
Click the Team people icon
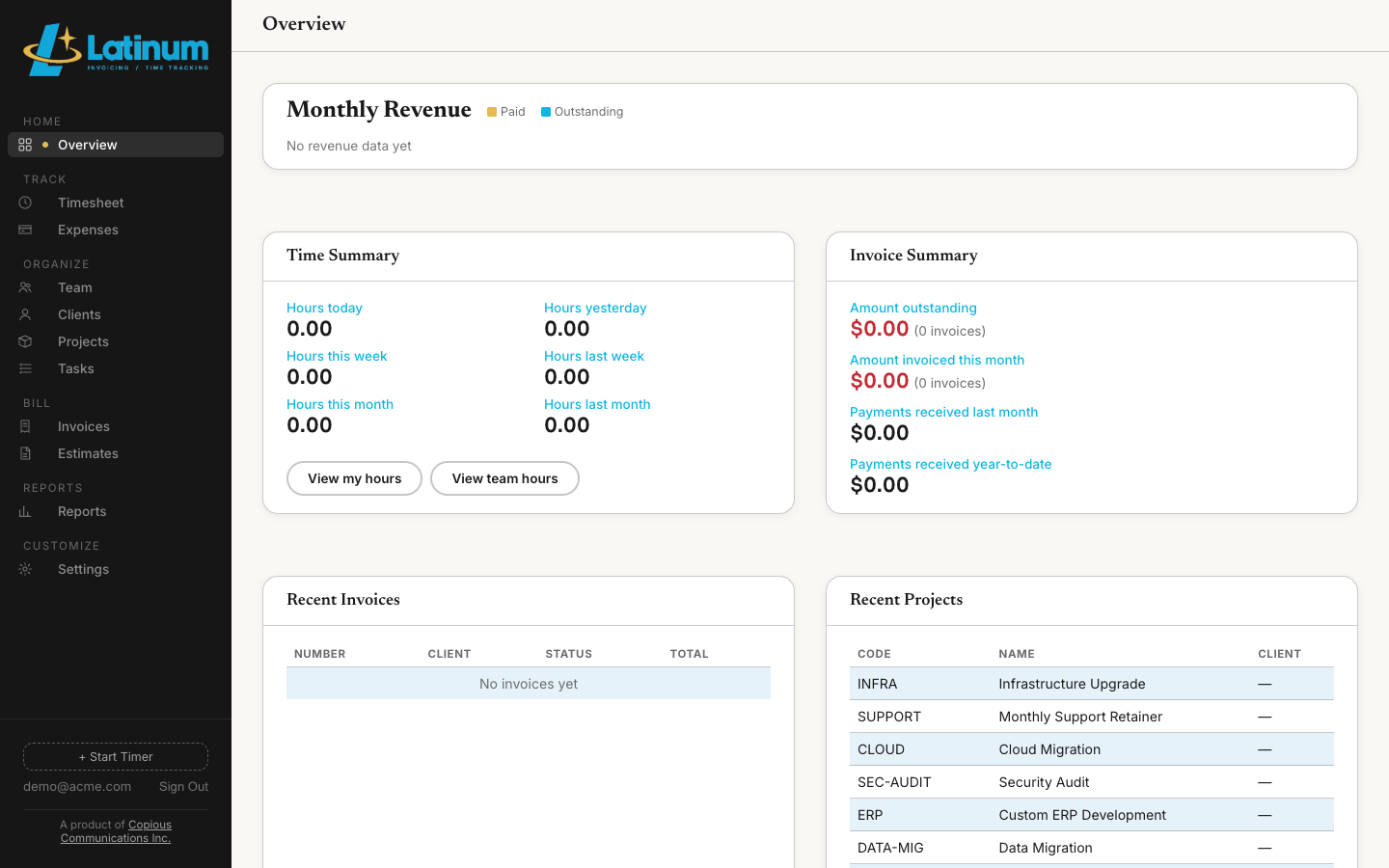click(25, 287)
